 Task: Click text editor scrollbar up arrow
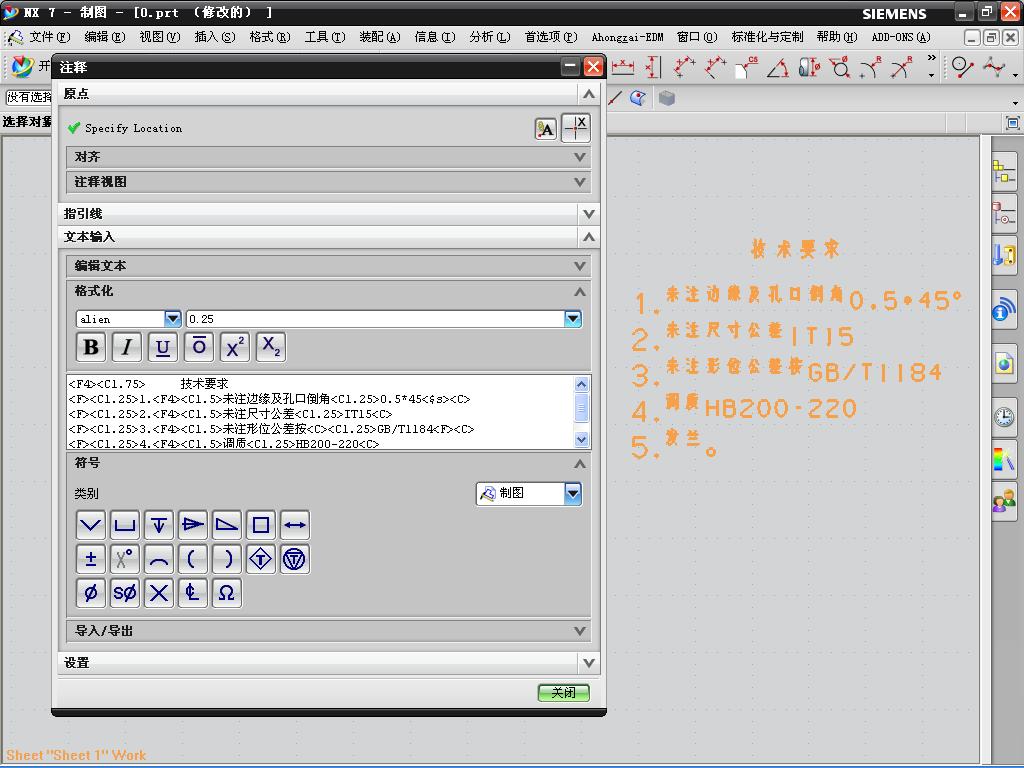(x=581, y=384)
